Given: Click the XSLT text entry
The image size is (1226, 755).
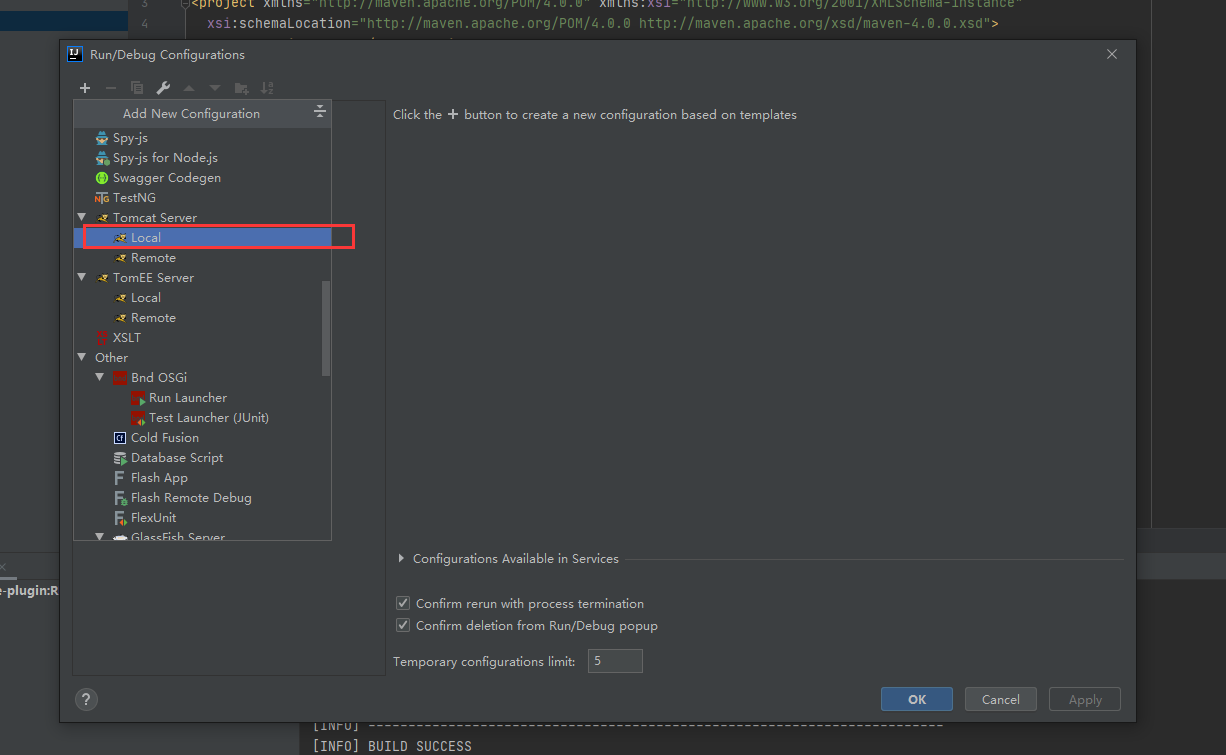Looking at the screenshot, I should click(127, 338).
